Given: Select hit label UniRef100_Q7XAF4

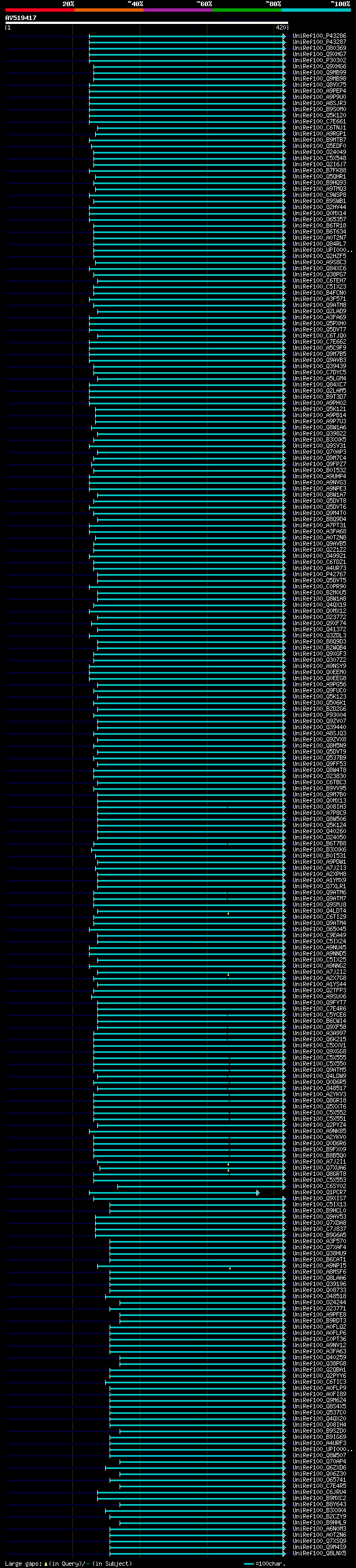Looking at the screenshot, I should (x=319, y=1247).
